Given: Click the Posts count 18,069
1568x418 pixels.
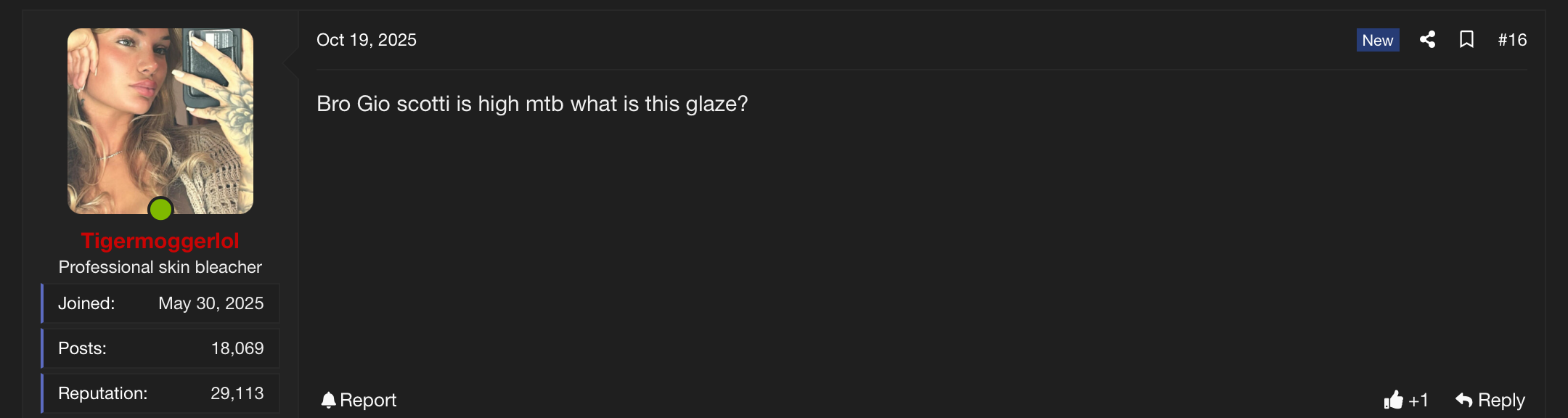Looking at the screenshot, I should (x=238, y=348).
